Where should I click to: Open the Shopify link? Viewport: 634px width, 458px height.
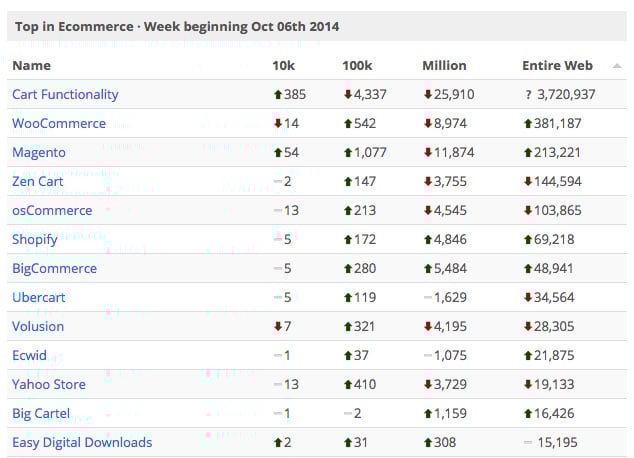pyautogui.click(x=34, y=240)
